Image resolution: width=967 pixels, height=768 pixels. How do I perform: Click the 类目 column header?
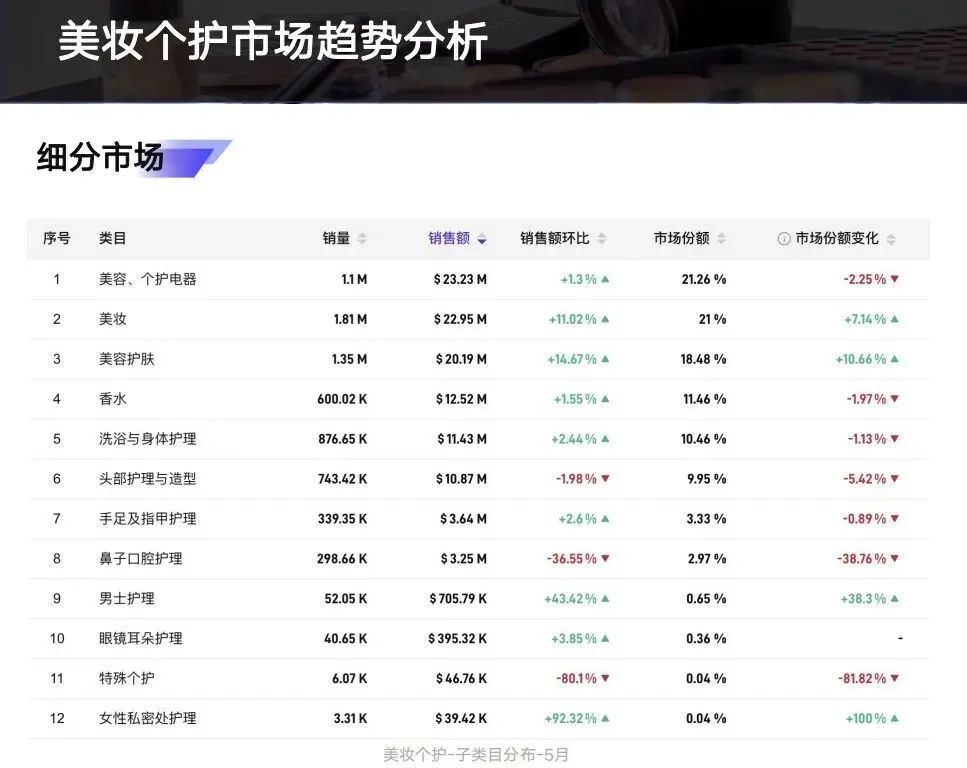pos(112,238)
